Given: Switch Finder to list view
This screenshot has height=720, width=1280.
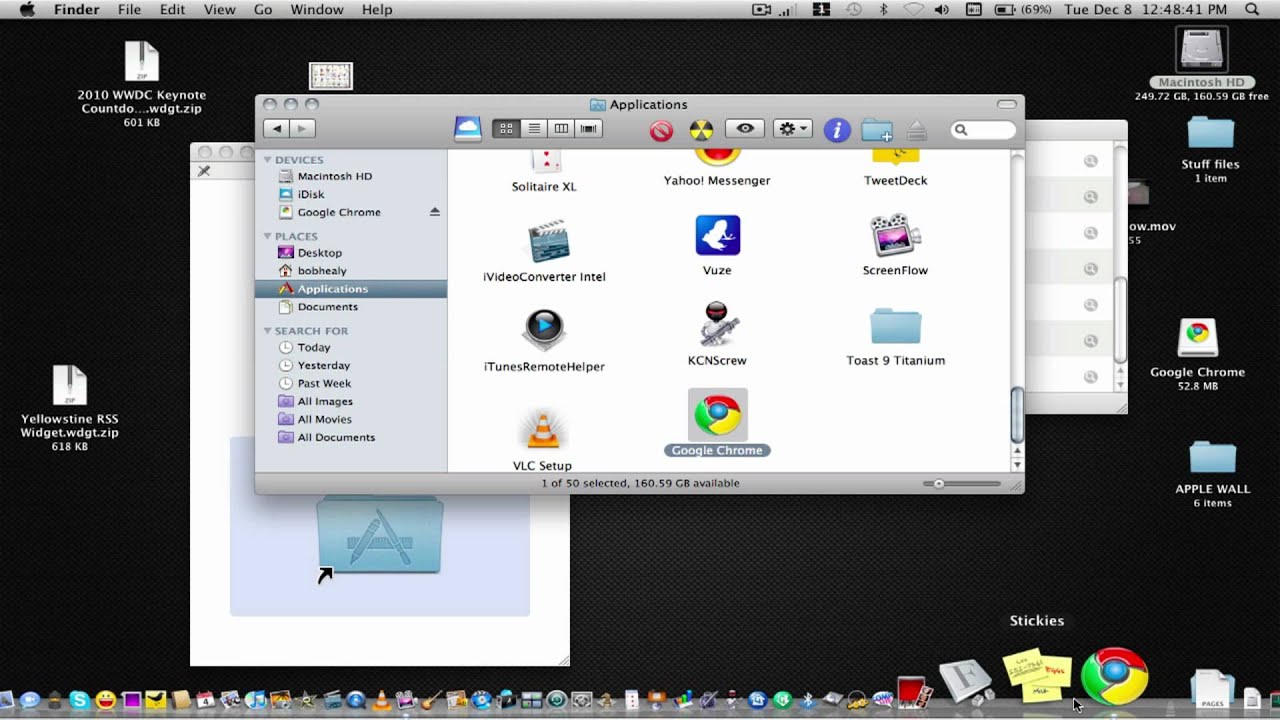Looking at the screenshot, I should pos(534,129).
